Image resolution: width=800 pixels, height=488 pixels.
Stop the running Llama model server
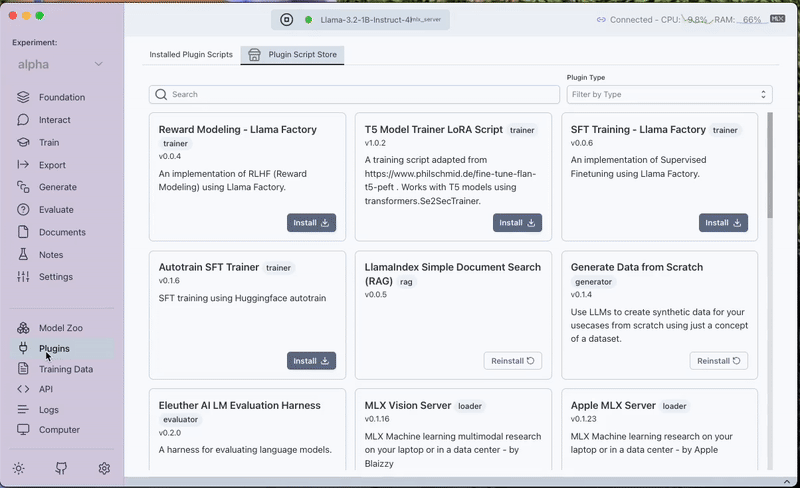(286, 19)
